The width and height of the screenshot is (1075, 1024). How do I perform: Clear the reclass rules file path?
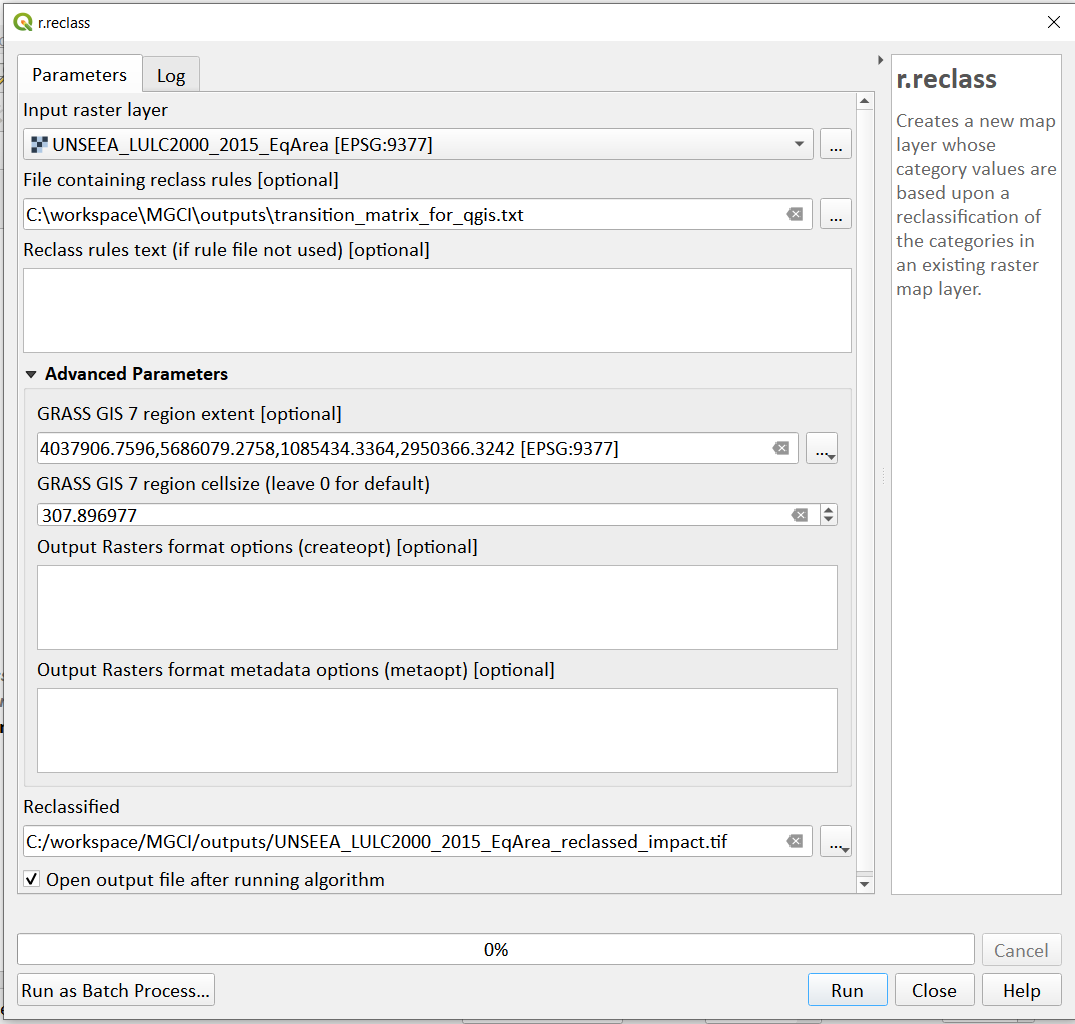click(795, 215)
